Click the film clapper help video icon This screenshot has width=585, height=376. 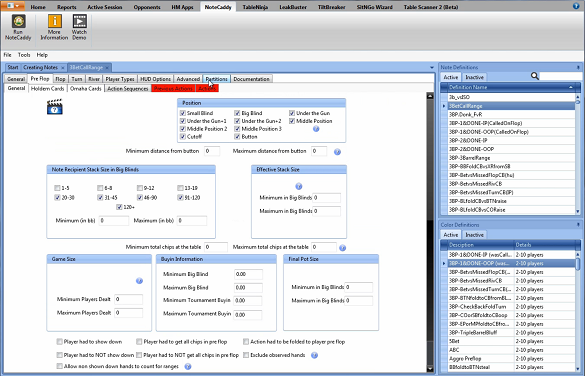click(54, 107)
